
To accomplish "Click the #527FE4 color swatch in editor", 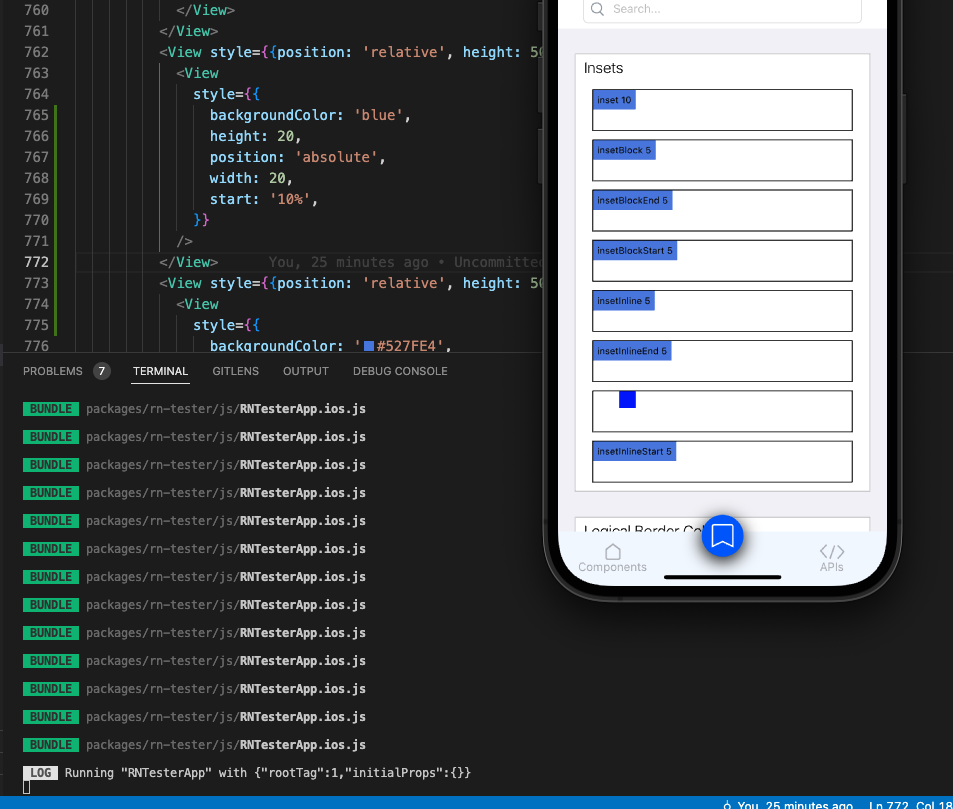I will click(x=368, y=346).
